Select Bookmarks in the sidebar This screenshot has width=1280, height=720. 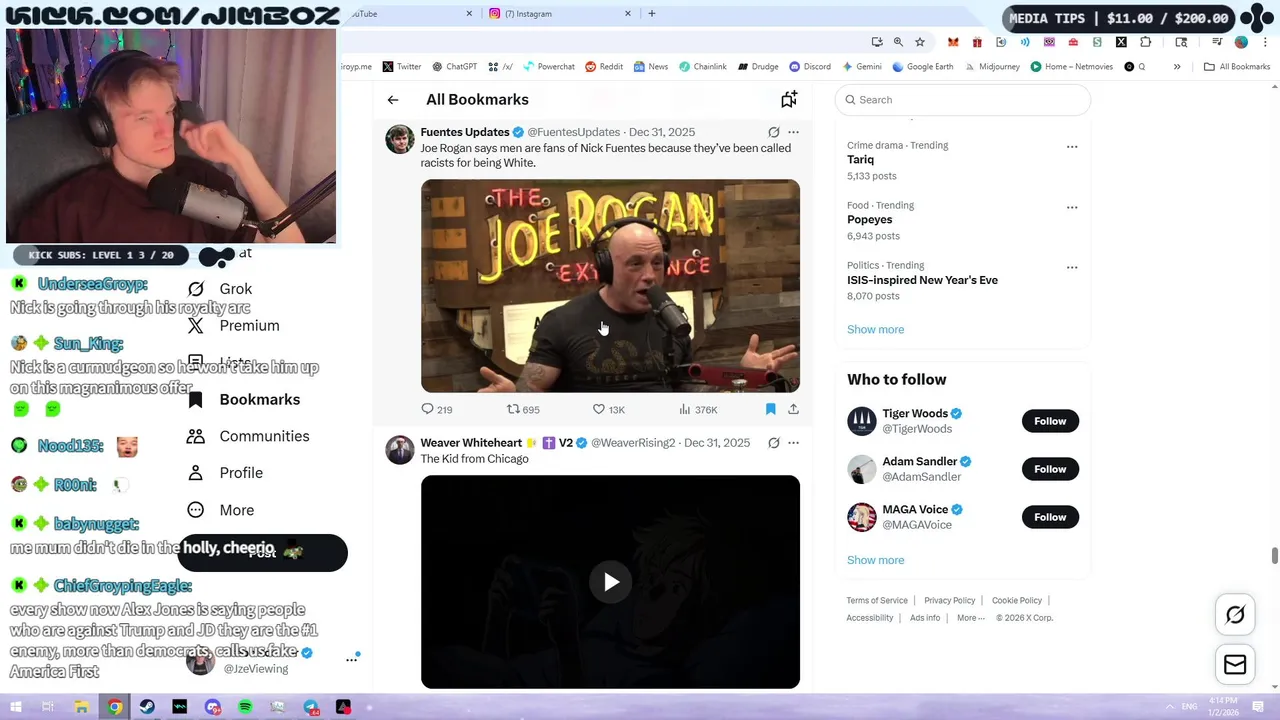click(245, 400)
